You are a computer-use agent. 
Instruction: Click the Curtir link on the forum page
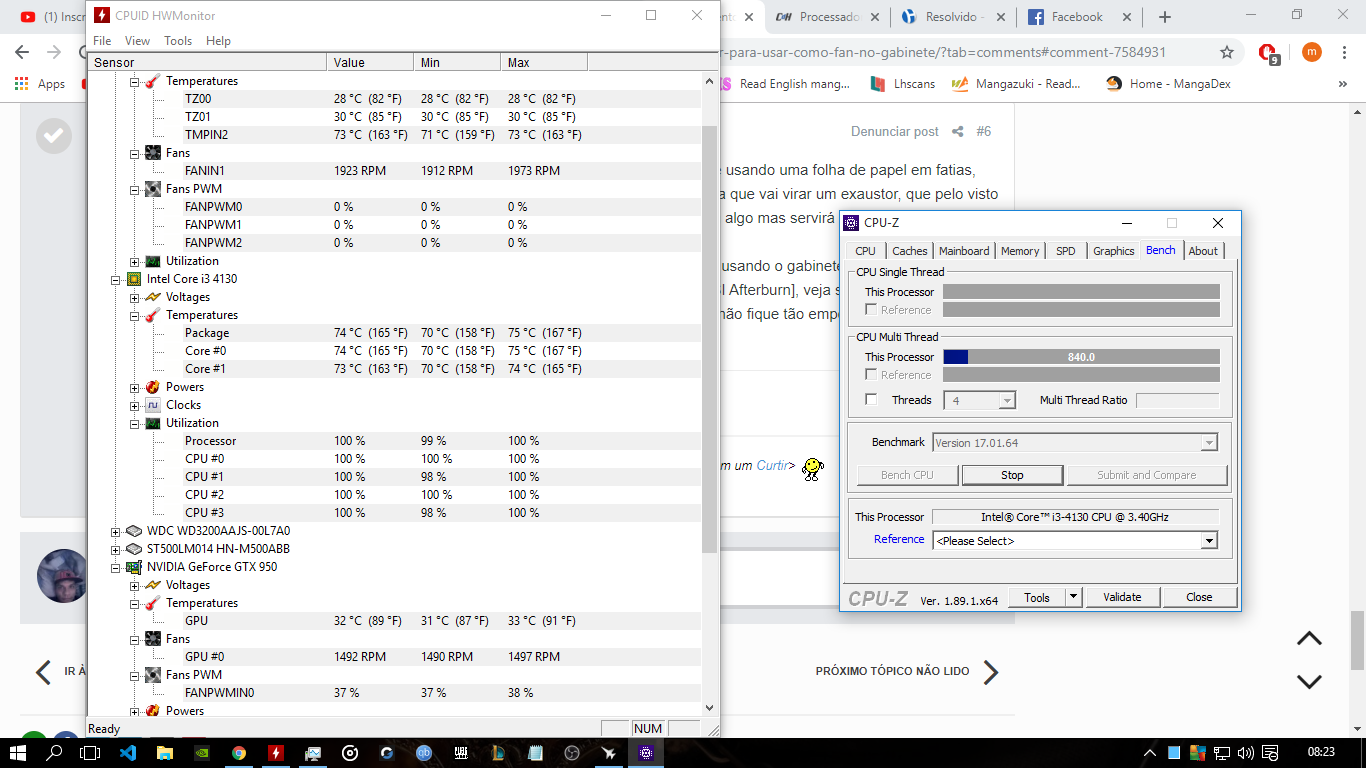771,465
